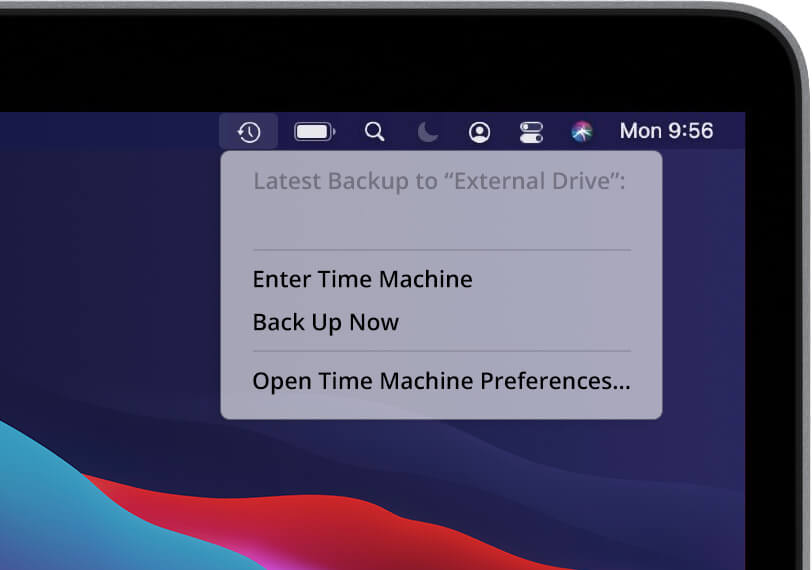Click separator line below Back Up Now
This screenshot has height=570, width=812.
coord(441,351)
